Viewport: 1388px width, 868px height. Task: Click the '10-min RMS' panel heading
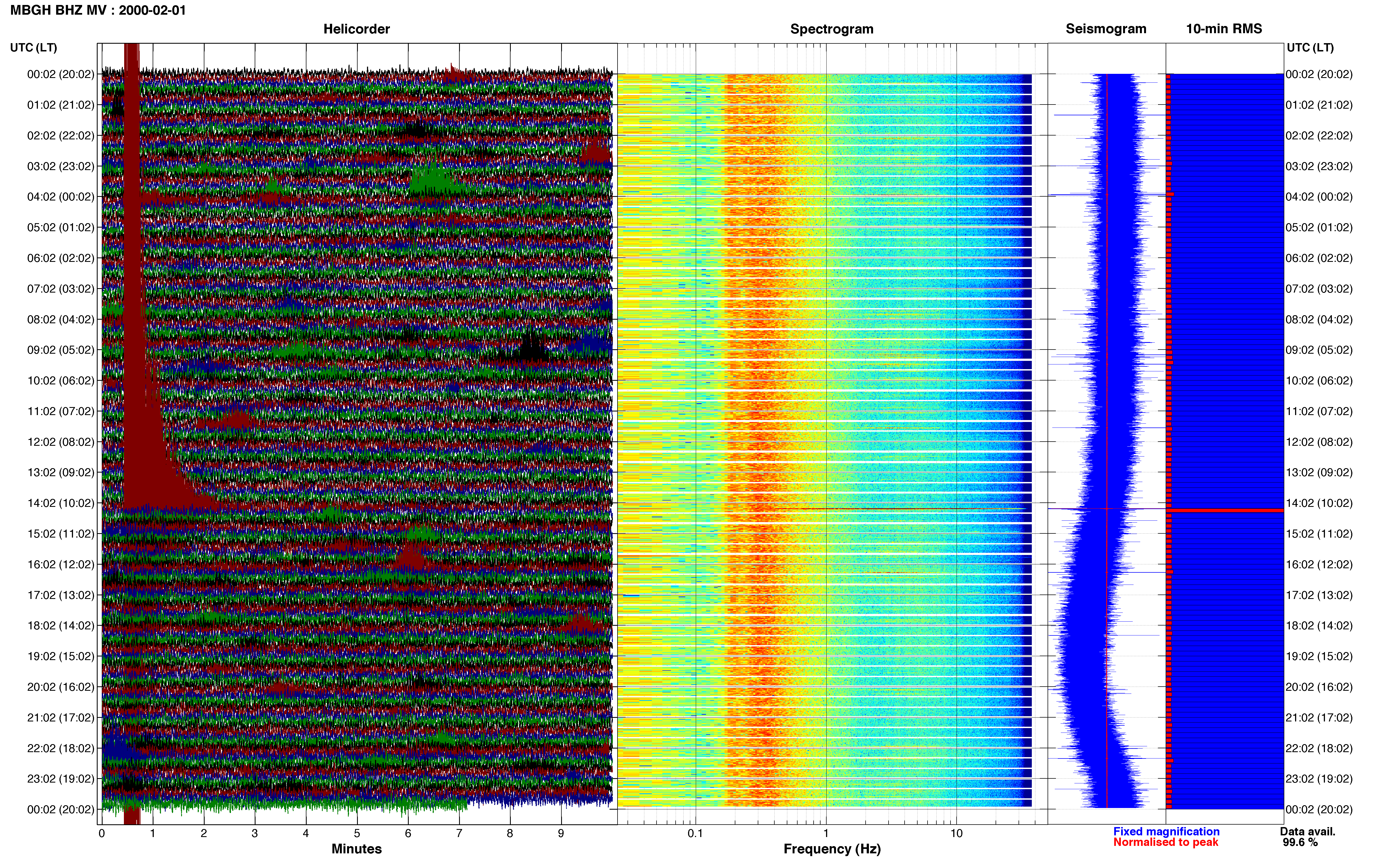coord(1224,29)
